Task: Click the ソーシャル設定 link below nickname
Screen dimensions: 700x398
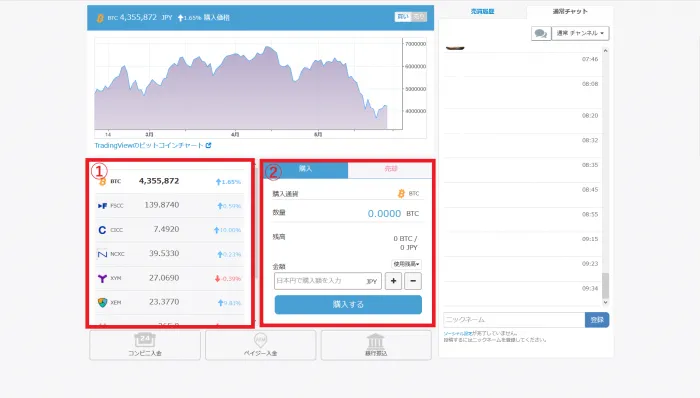Action: pos(458,333)
